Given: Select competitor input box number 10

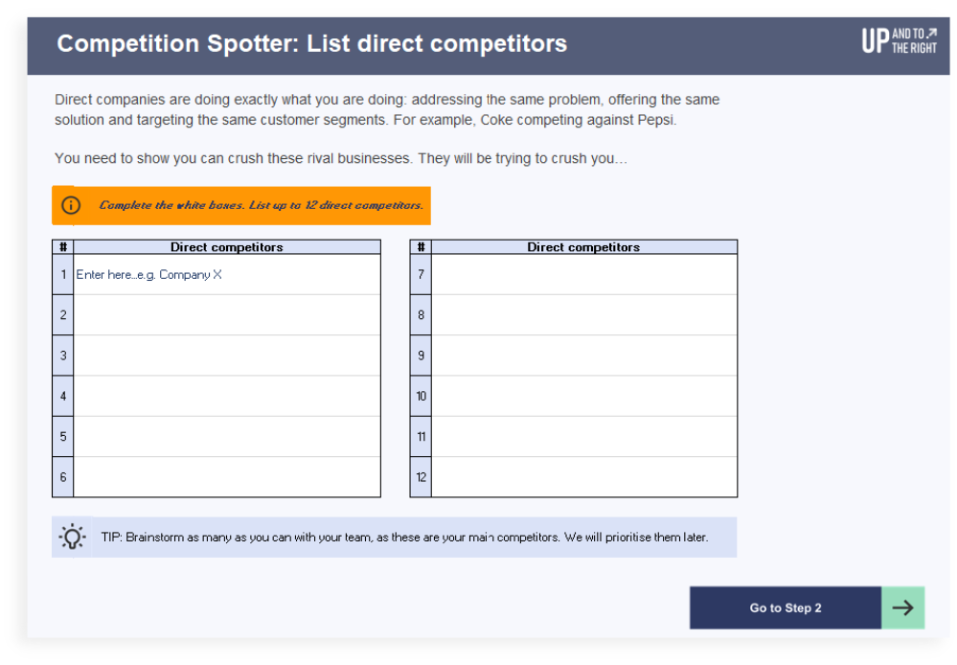Looking at the screenshot, I should tap(584, 396).
